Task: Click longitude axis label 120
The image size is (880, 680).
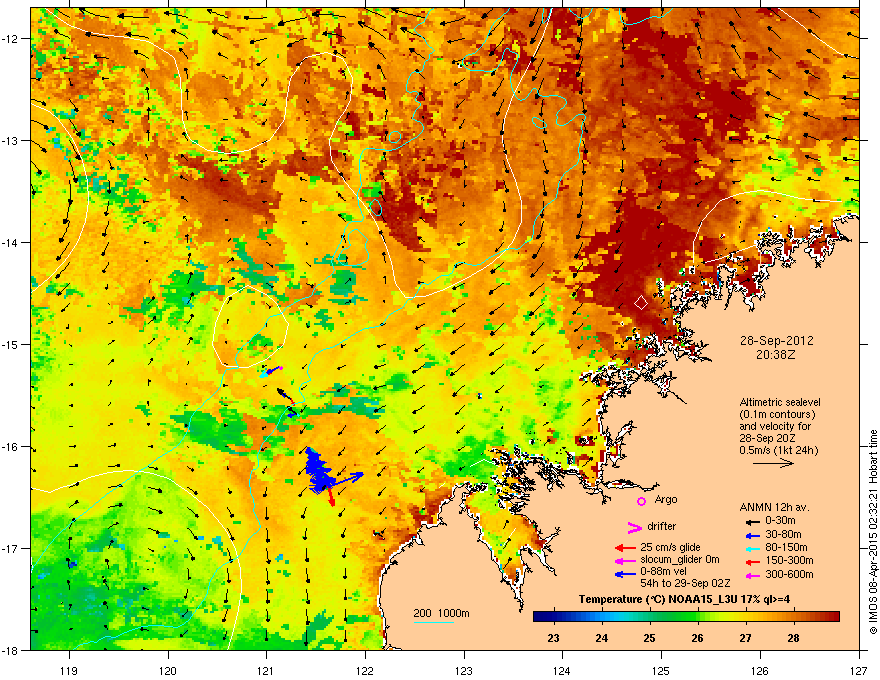Action: pyautogui.click(x=168, y=670)
